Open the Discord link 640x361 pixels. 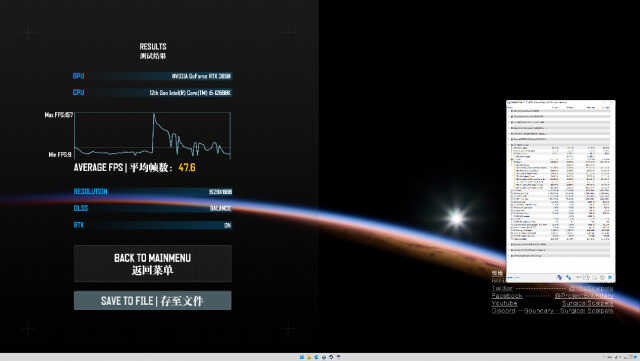[x=504, y=311]
